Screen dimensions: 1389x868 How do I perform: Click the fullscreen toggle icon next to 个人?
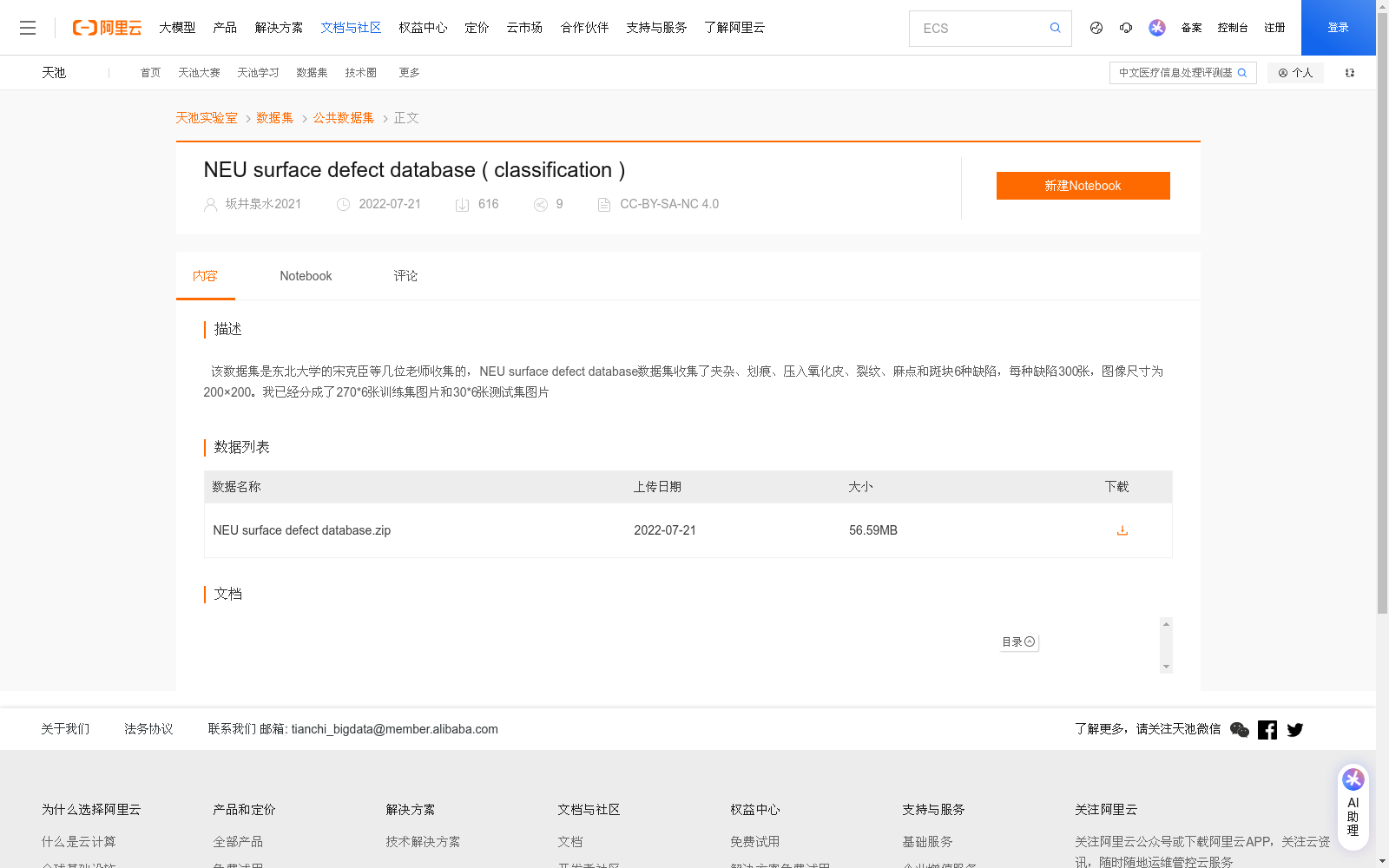click(1350, 73)
